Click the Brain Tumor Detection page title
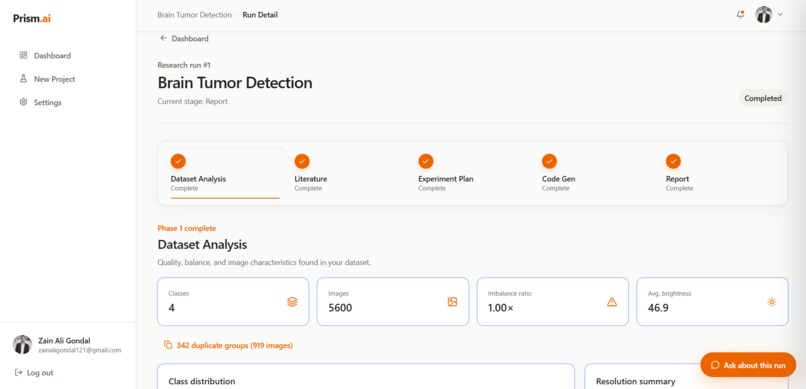 235,83
